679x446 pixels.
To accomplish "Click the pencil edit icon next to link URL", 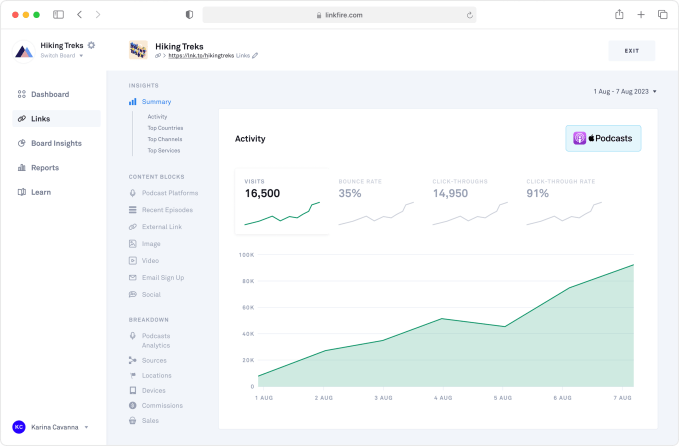I will tap(255, 56).
